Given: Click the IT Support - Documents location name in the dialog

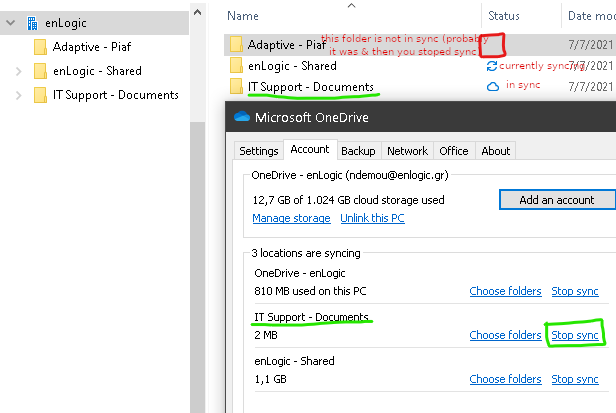Looking at the screenshot, I should [311, 317].
